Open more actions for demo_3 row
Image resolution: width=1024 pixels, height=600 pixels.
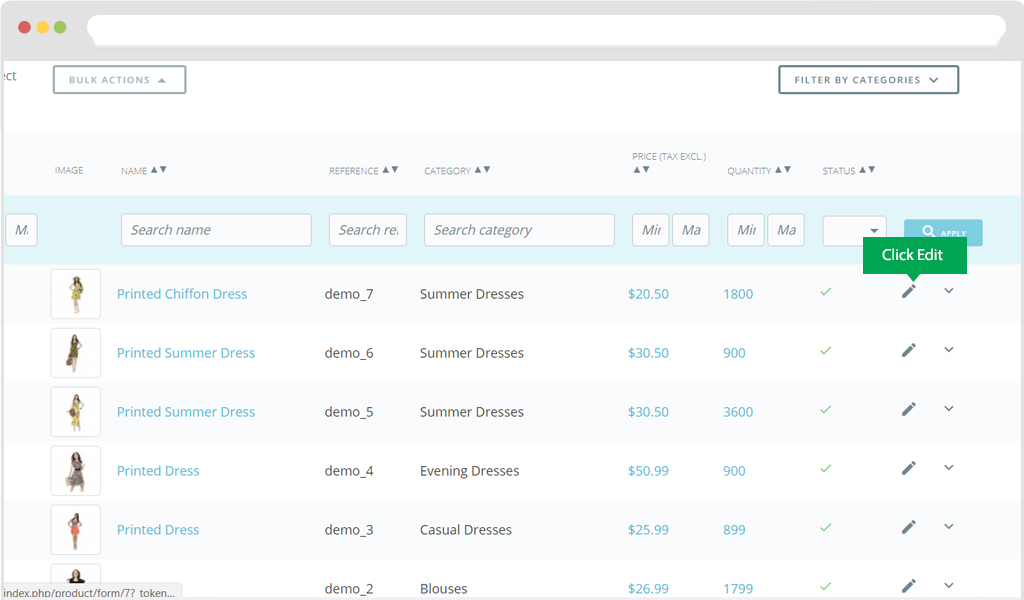[949, 526]
